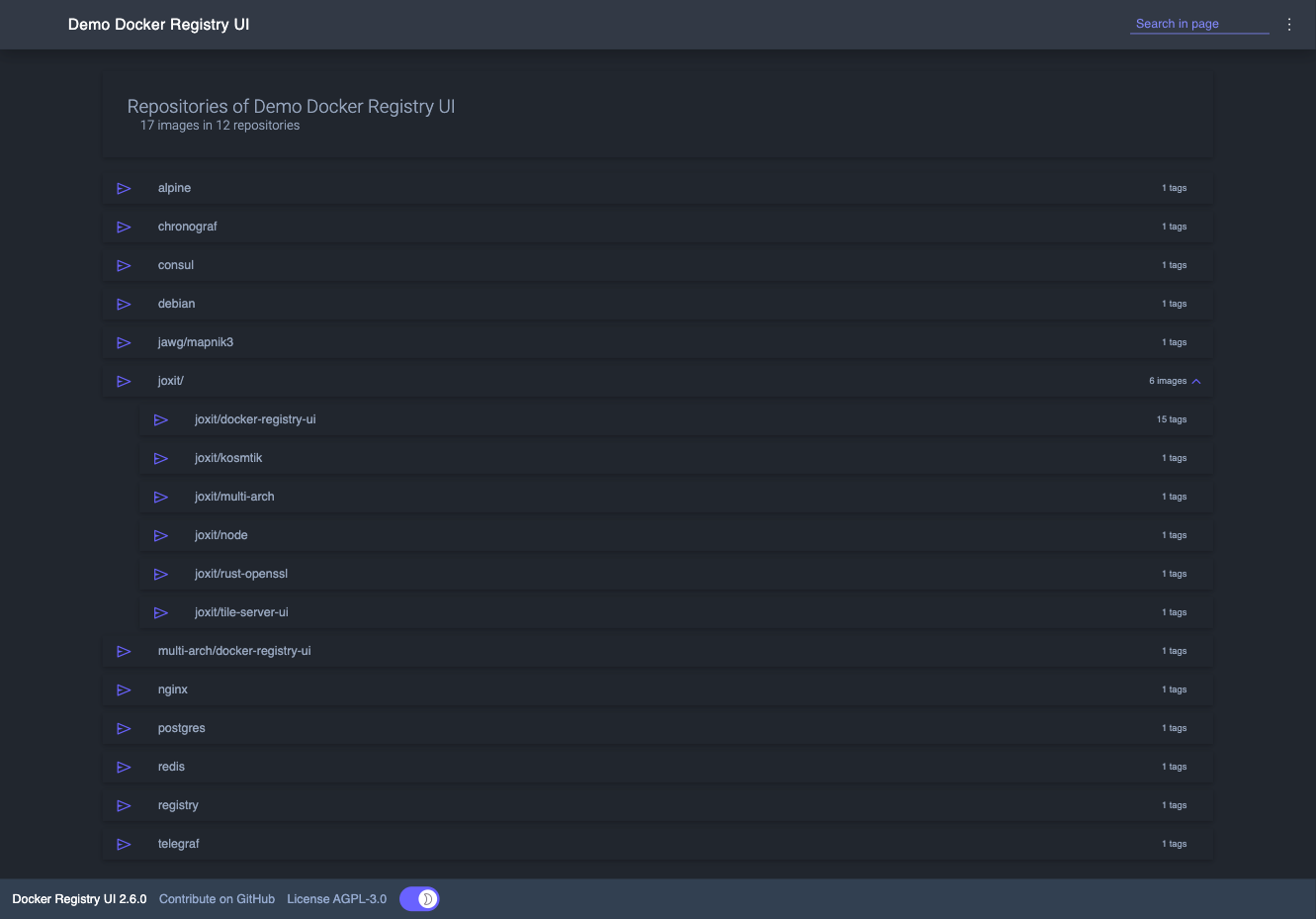Click Docker Registry UI 2.6.0 link
Screen dimensions: 1316x919
pos(79,899)
